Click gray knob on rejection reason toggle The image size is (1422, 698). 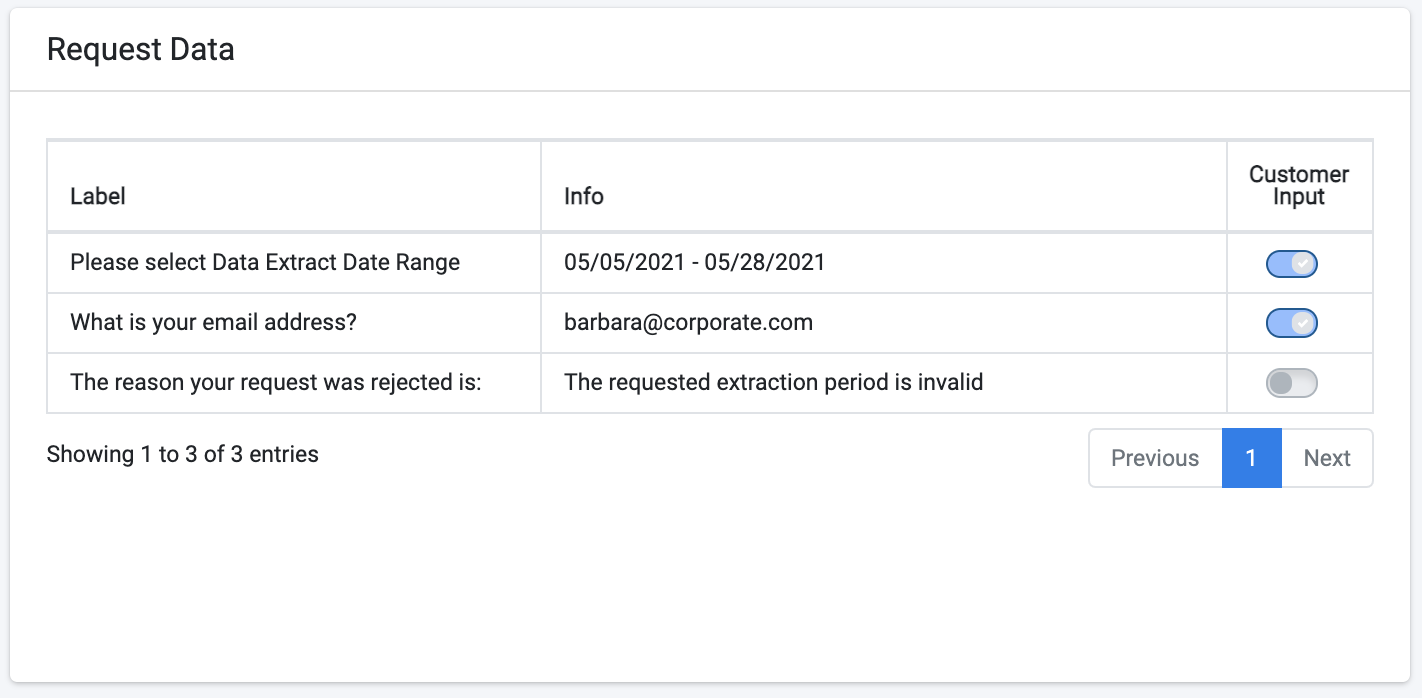tap(1281, 383)
